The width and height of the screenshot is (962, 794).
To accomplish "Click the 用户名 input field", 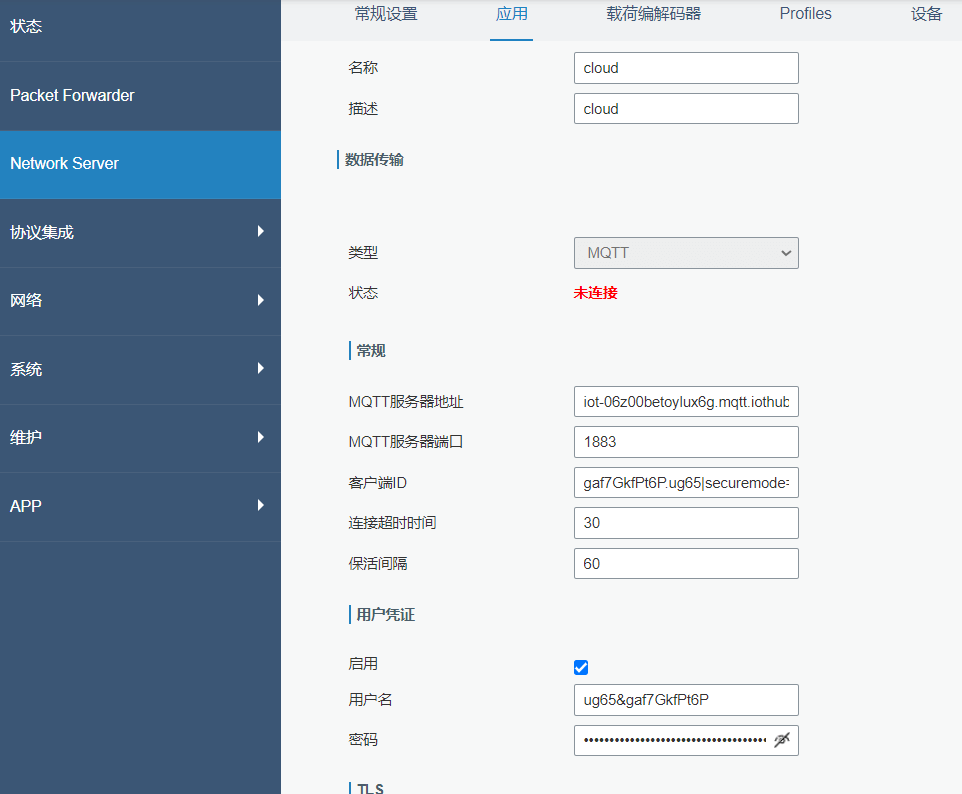I will pos(686,700).
